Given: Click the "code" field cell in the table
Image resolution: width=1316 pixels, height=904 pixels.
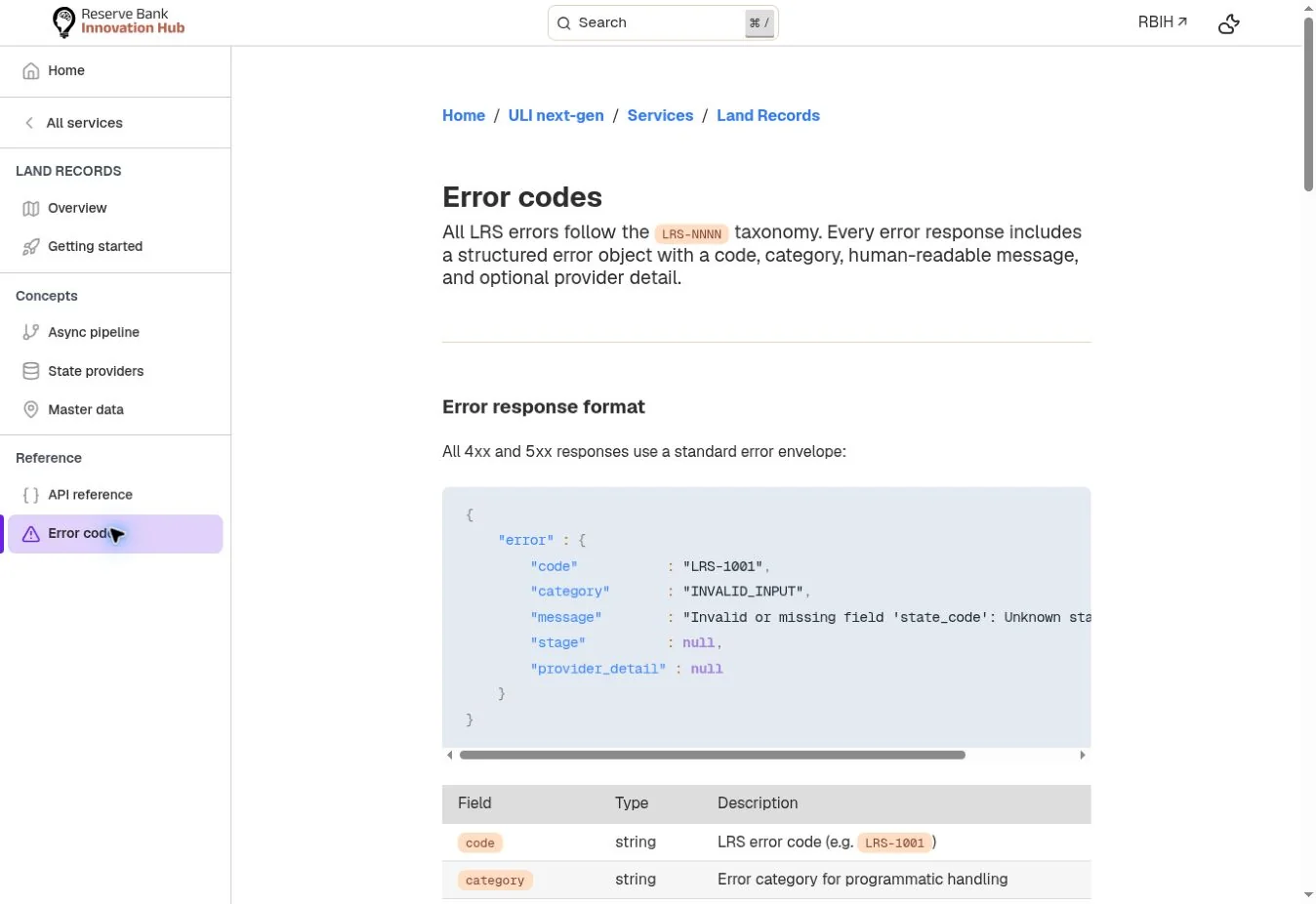Looking at the screenshot, I should click(x=480, y=843).
